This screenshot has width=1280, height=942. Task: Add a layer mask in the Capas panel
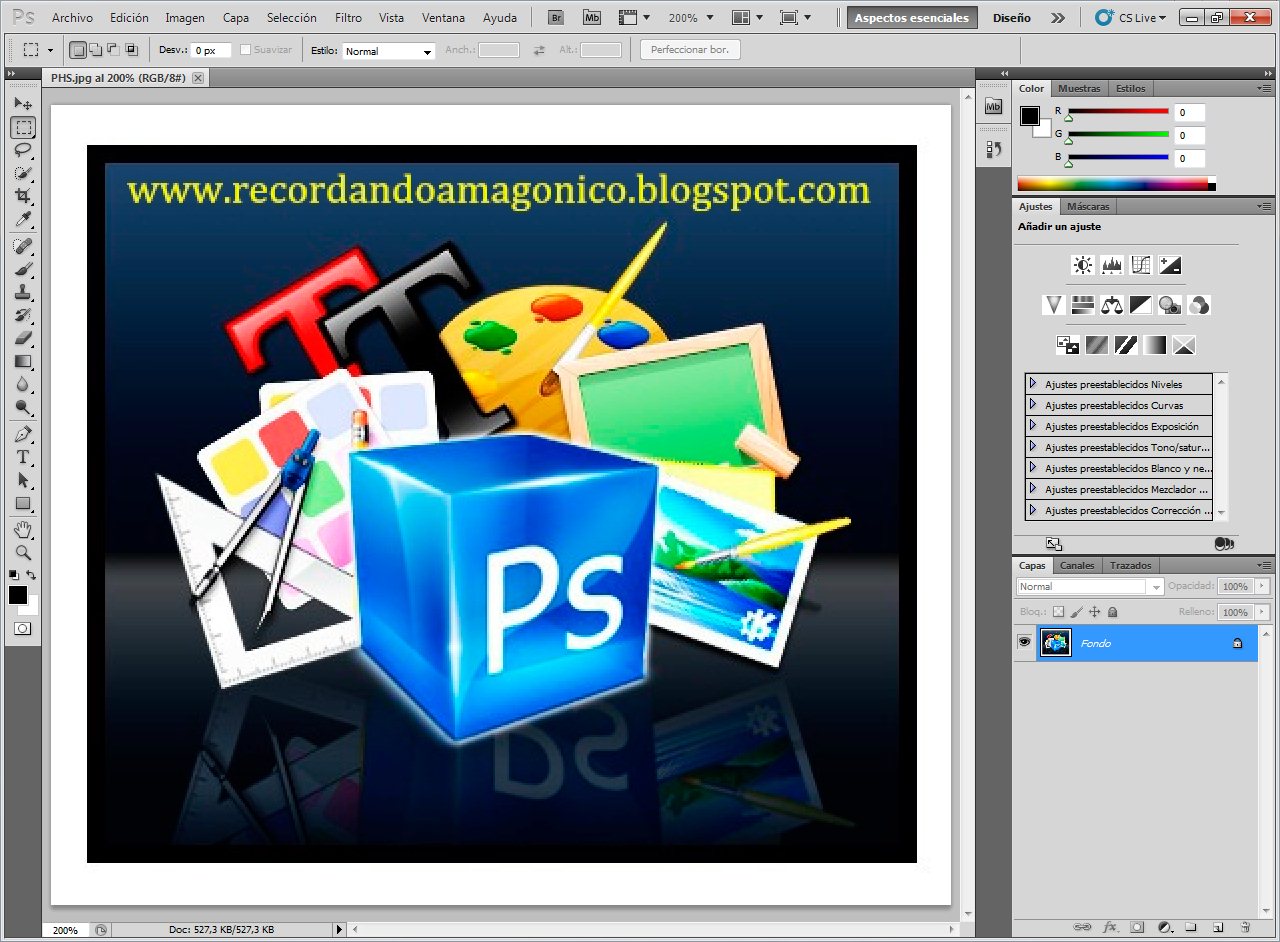pos(1137,927)
